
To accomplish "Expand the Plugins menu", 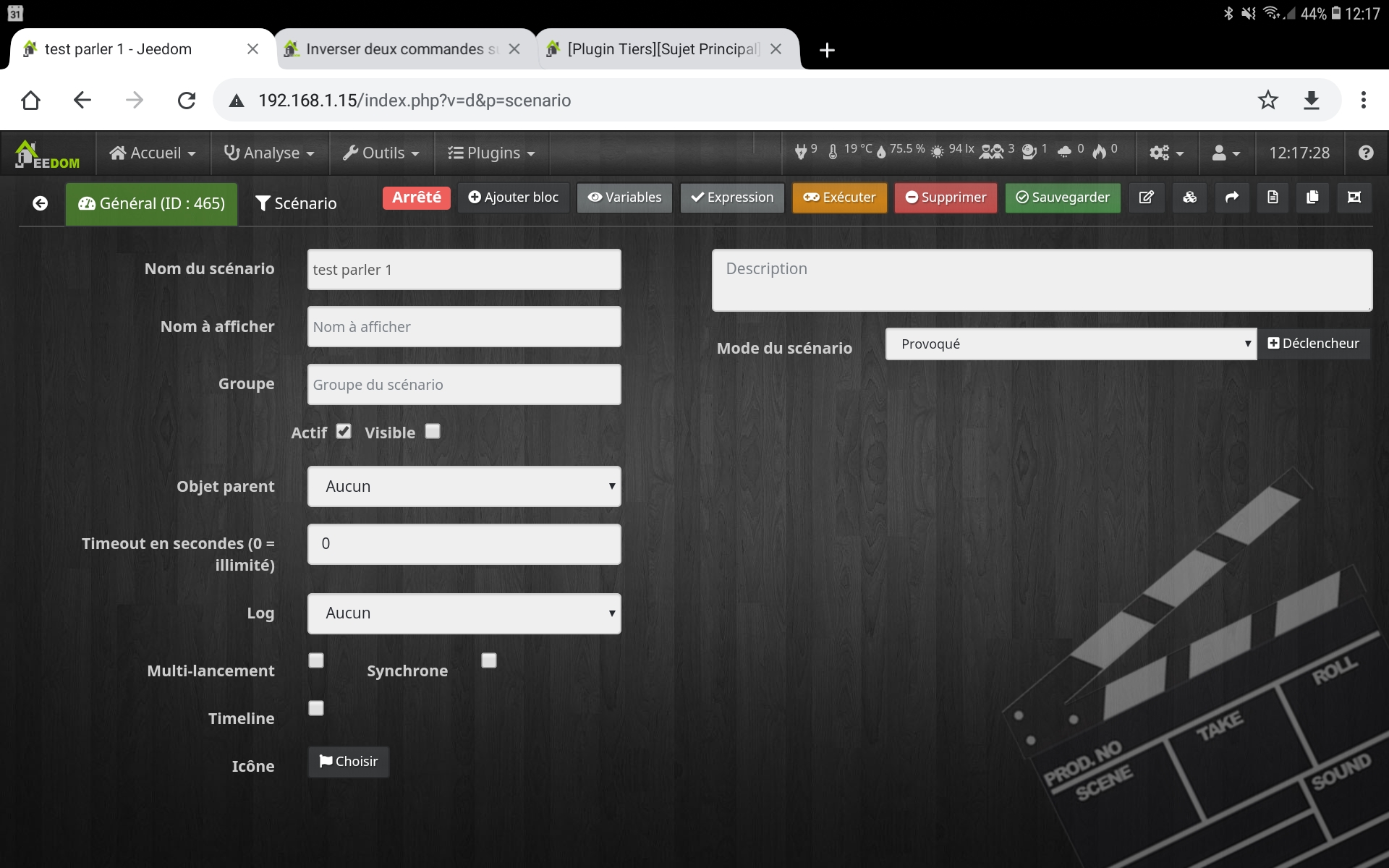I will [491, 153].
